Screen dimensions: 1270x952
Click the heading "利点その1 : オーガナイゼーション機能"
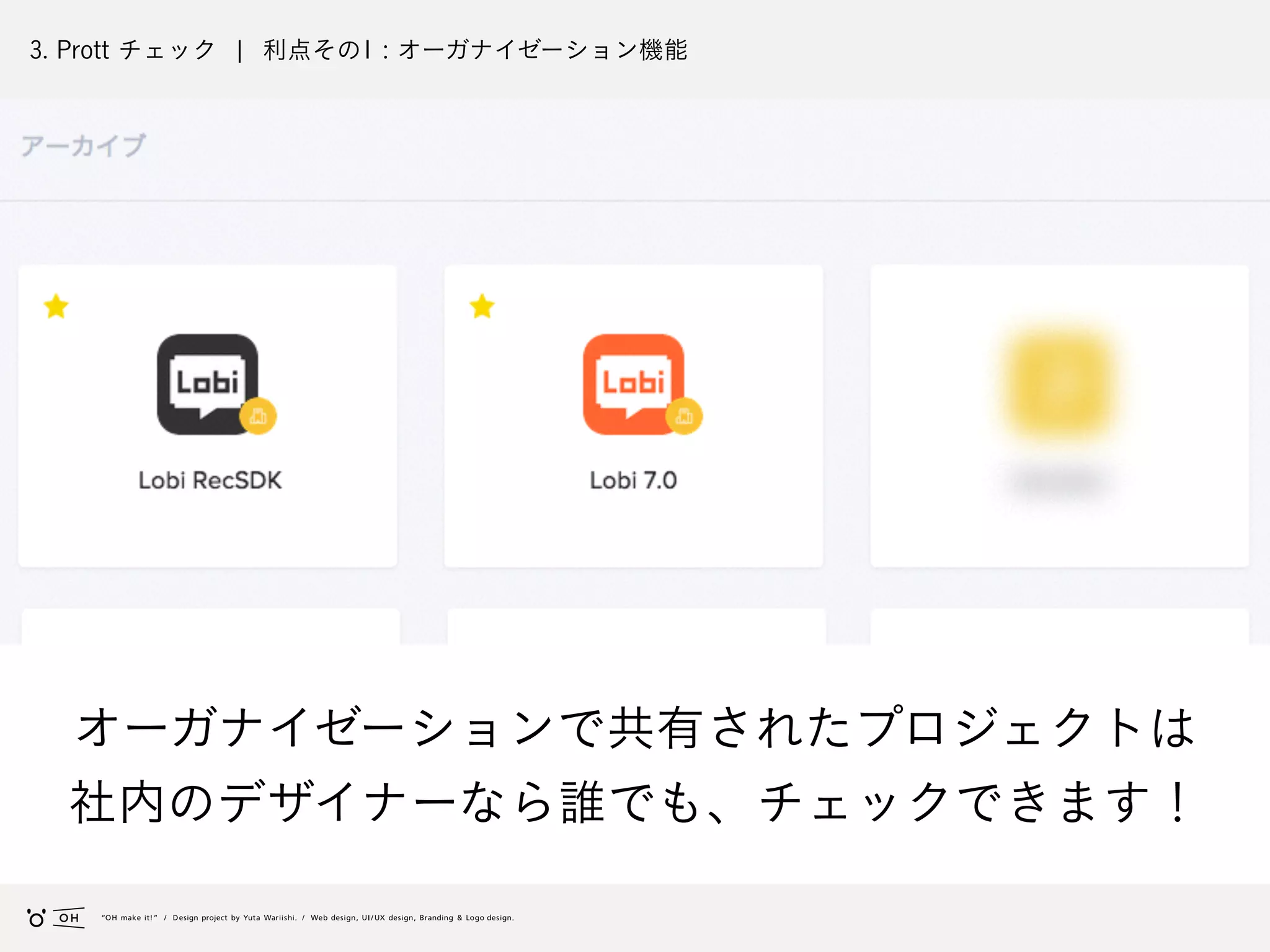[476, 50]
